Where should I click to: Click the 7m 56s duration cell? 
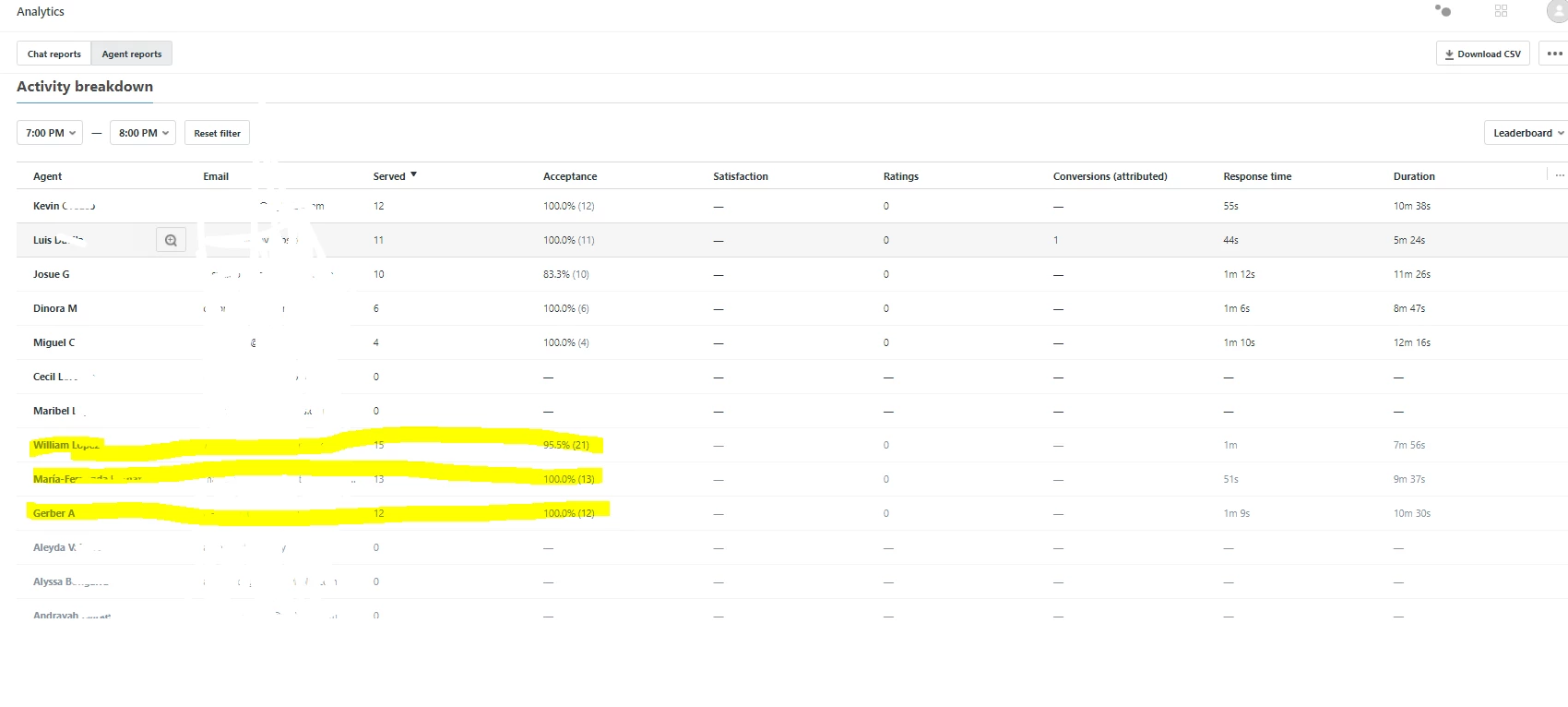coord(1409,445)
